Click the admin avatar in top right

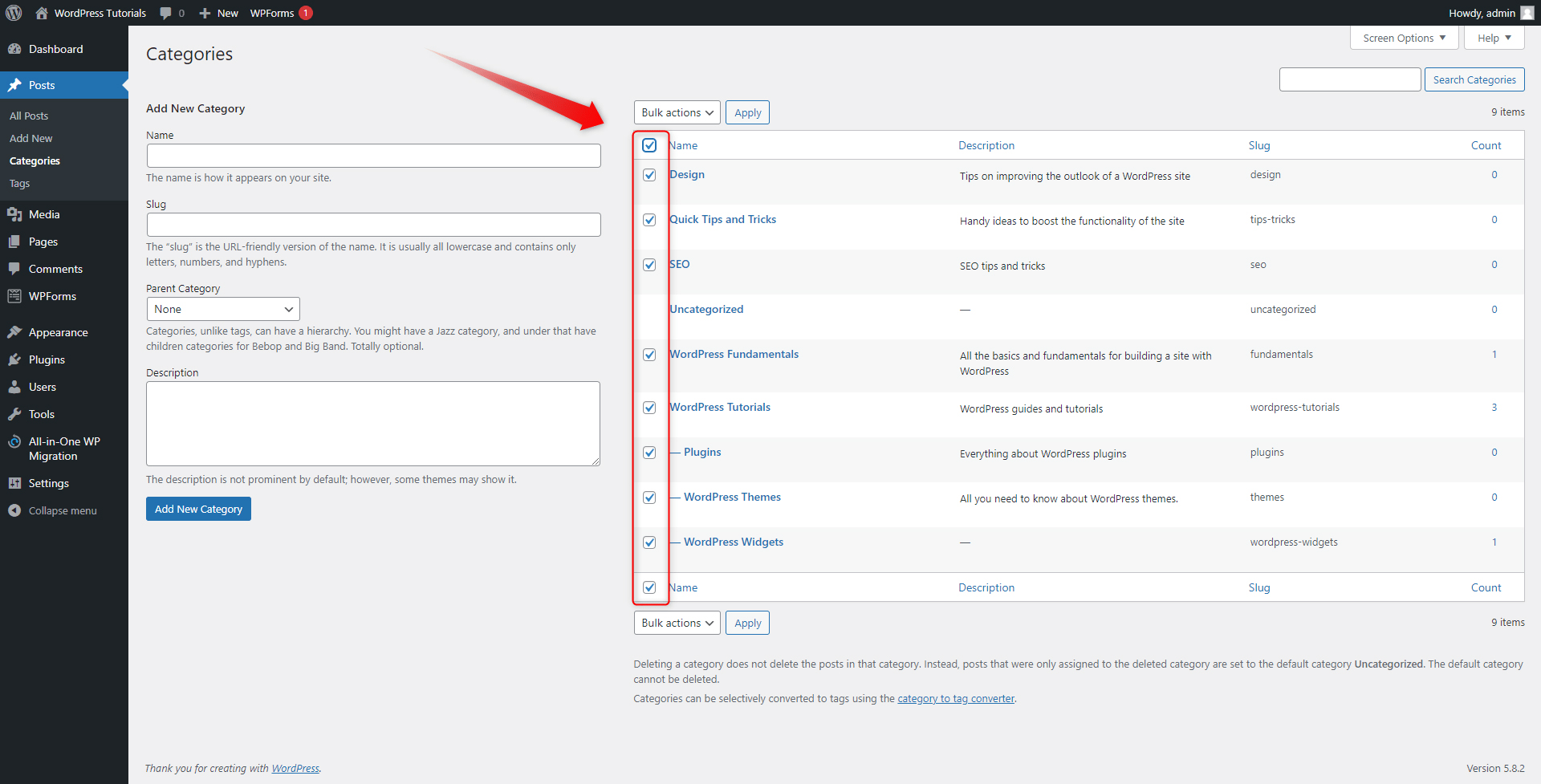click(1527, 13)
